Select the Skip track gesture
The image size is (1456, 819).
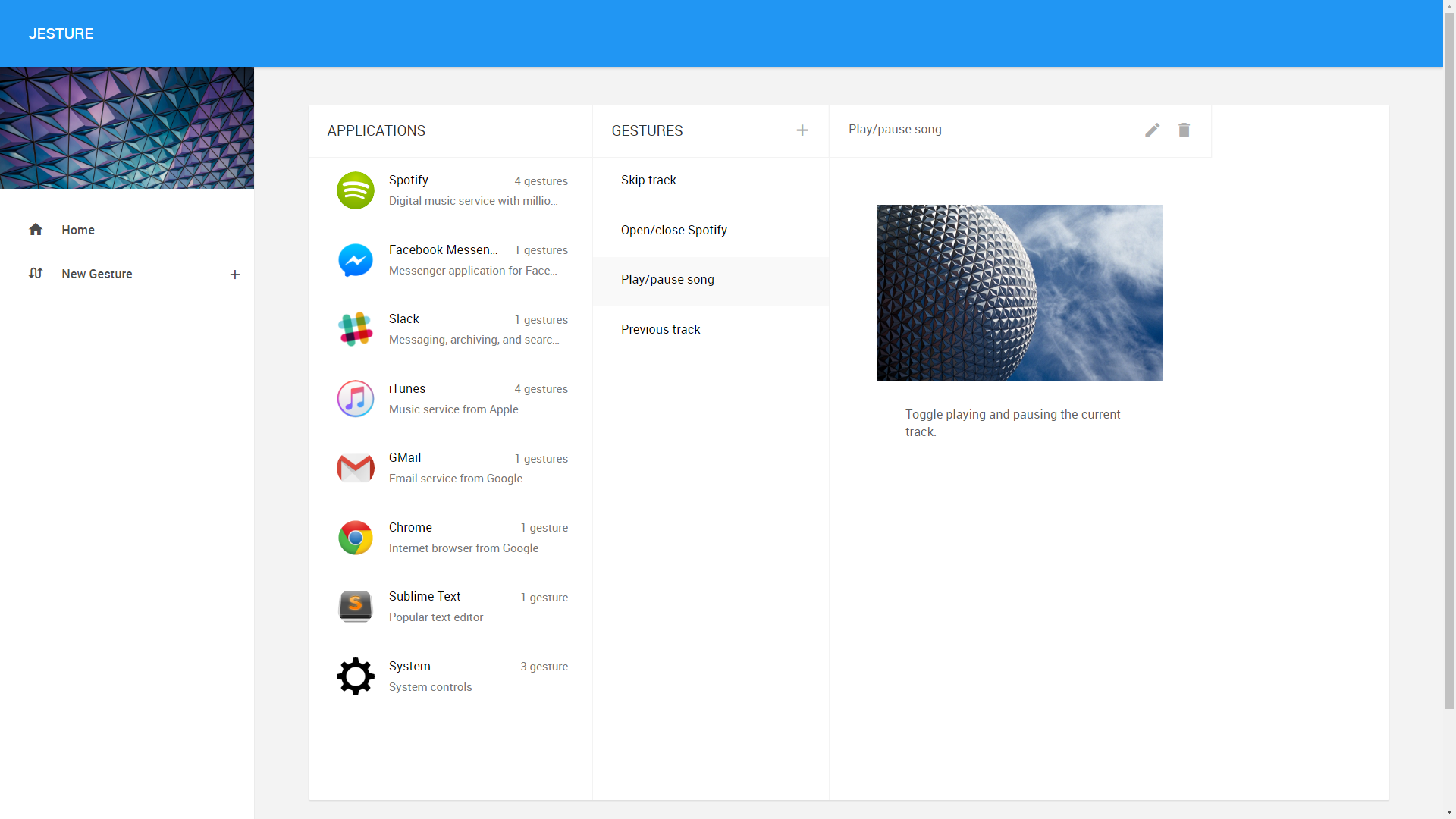648,180
